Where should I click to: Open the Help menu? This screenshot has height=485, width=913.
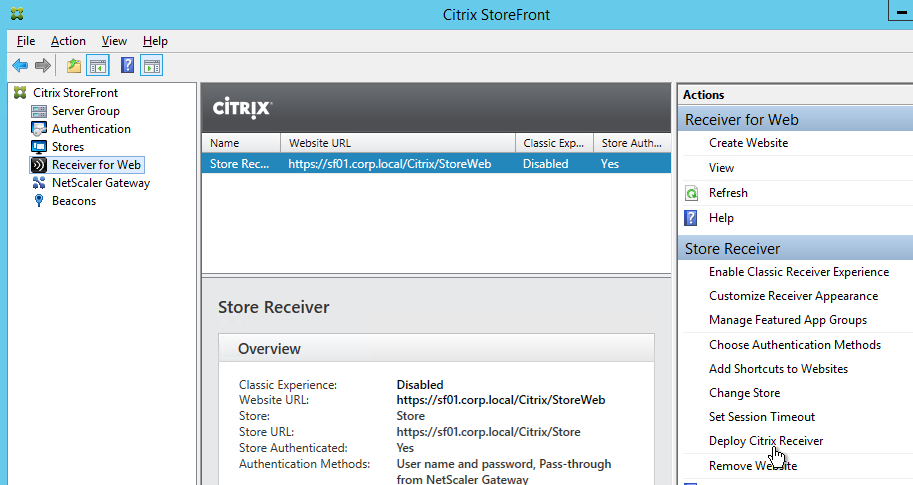155,41
